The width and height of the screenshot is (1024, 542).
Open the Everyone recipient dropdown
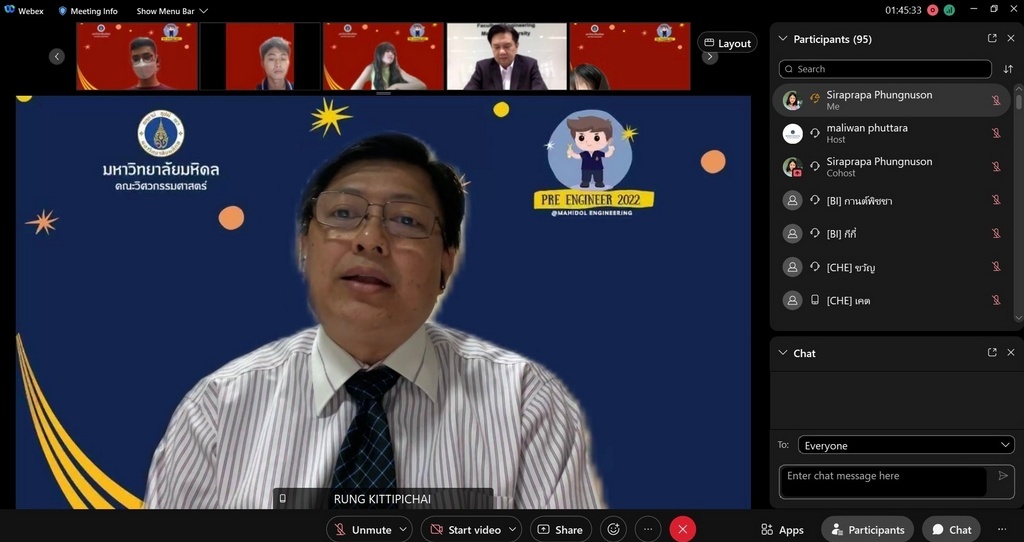[x=906, y=445]
